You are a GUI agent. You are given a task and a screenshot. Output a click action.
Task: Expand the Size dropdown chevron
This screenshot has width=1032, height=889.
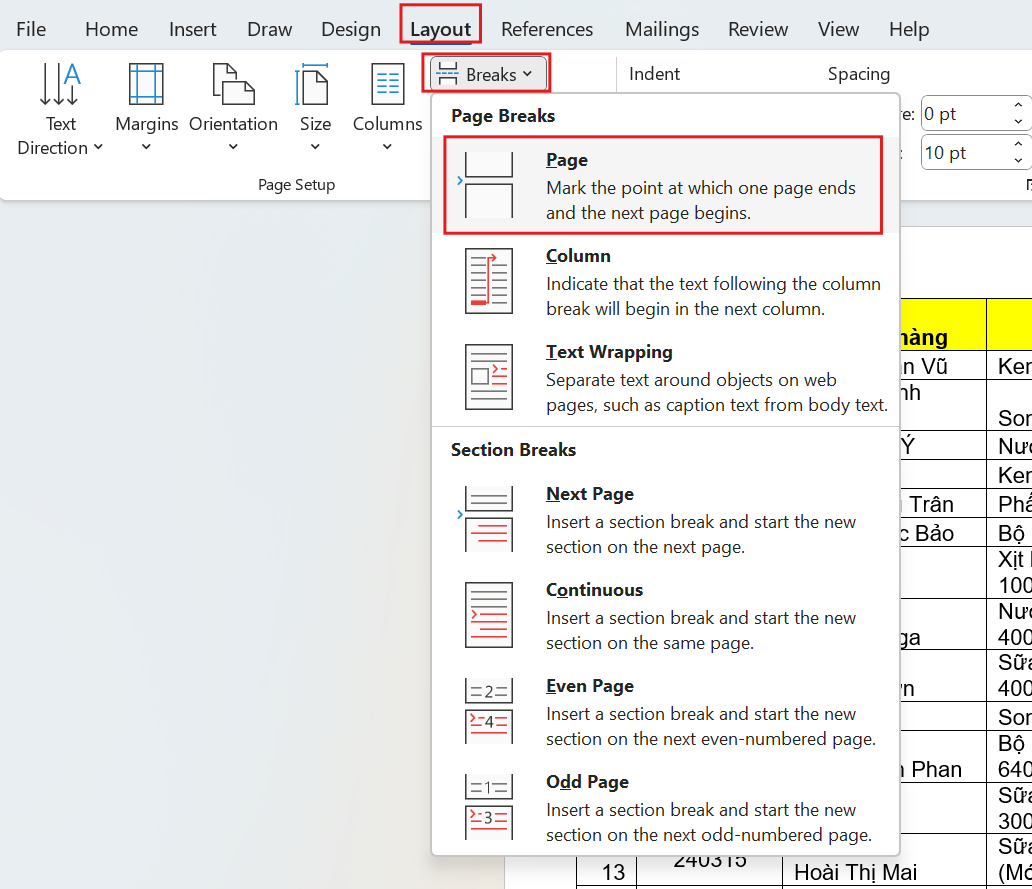click(x=315, y=147)
